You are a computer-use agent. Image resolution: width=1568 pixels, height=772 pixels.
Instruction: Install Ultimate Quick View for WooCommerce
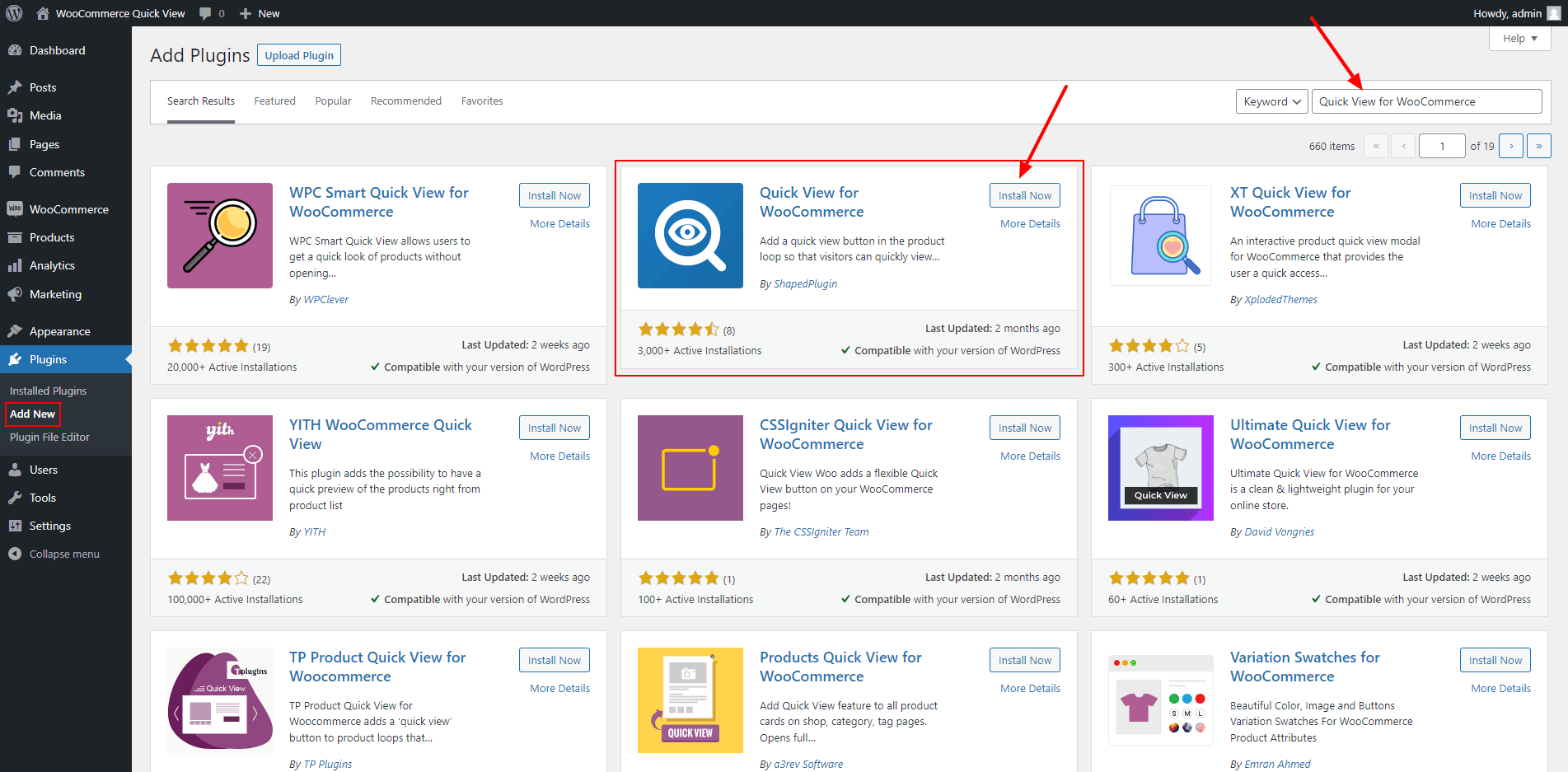(x=1495, y=428)
